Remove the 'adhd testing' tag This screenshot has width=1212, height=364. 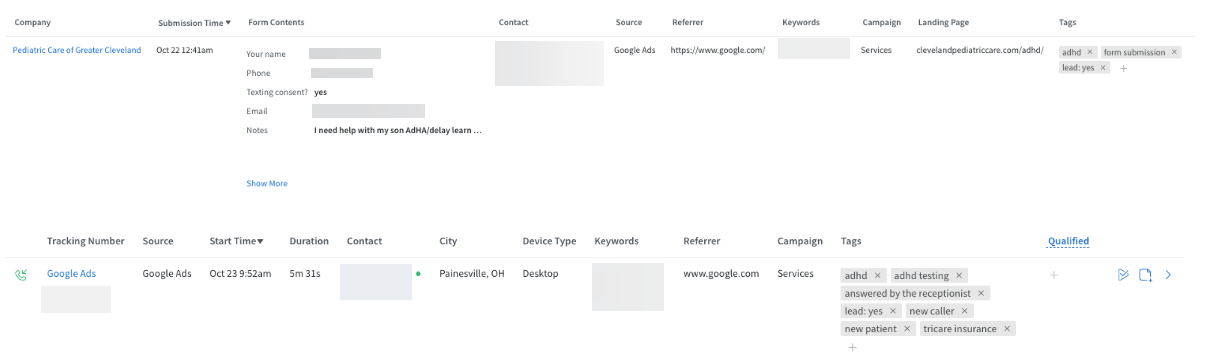click(x=959, y=275)
